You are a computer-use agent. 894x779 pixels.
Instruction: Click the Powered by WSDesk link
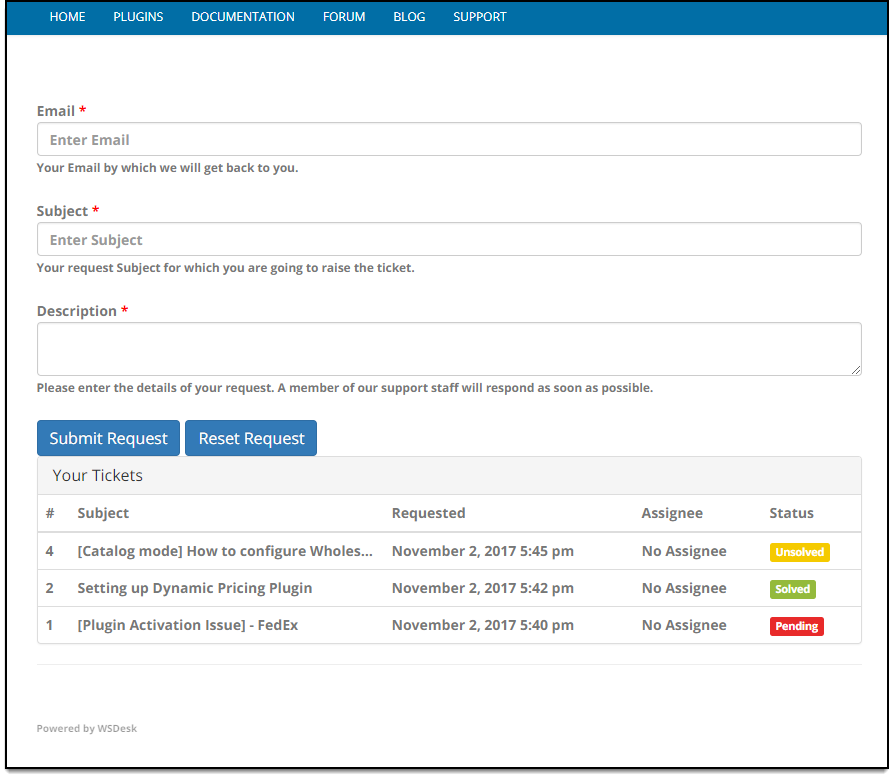coord(86,728)
